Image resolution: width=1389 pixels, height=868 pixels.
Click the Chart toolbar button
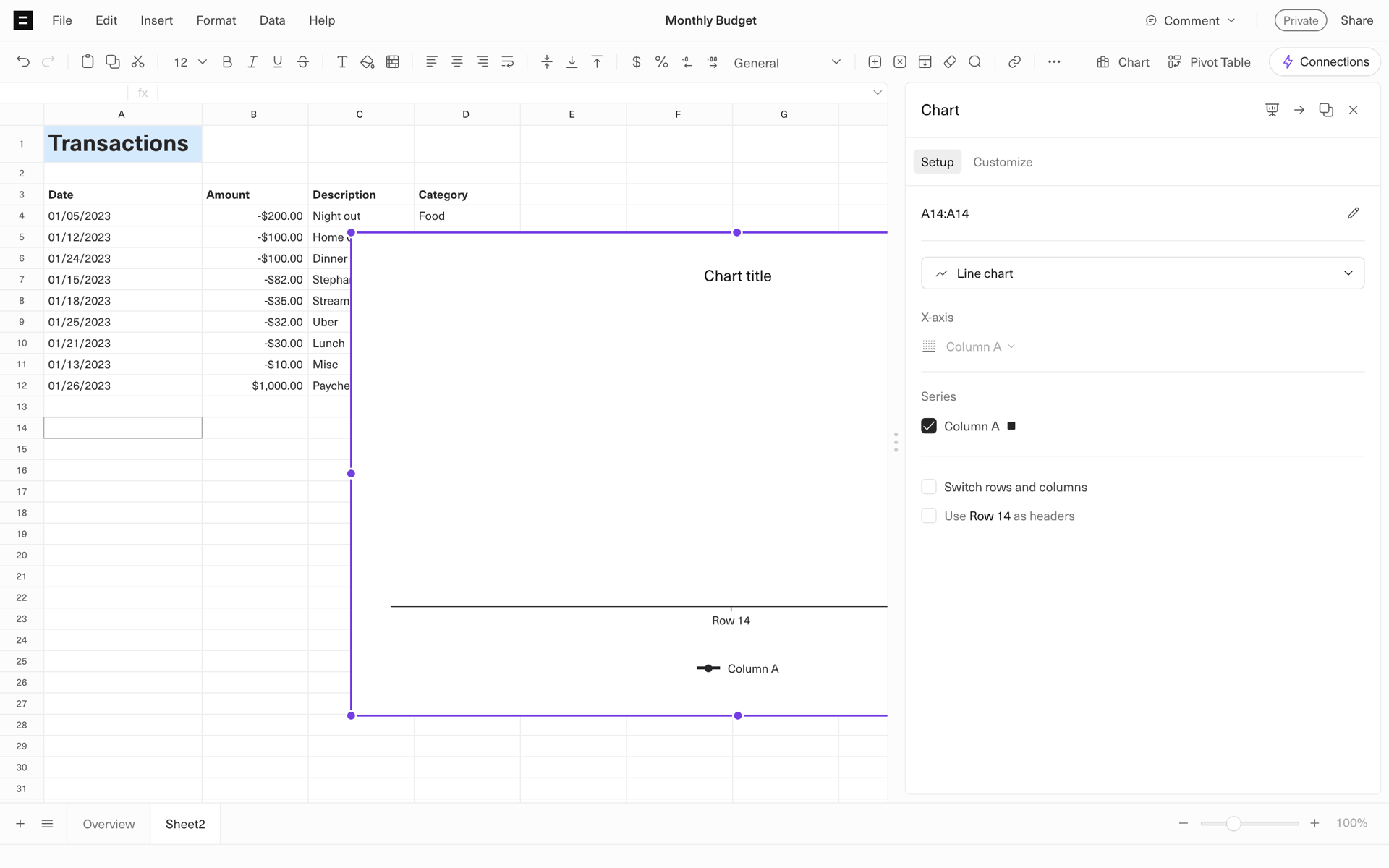tap(1123, 62)
